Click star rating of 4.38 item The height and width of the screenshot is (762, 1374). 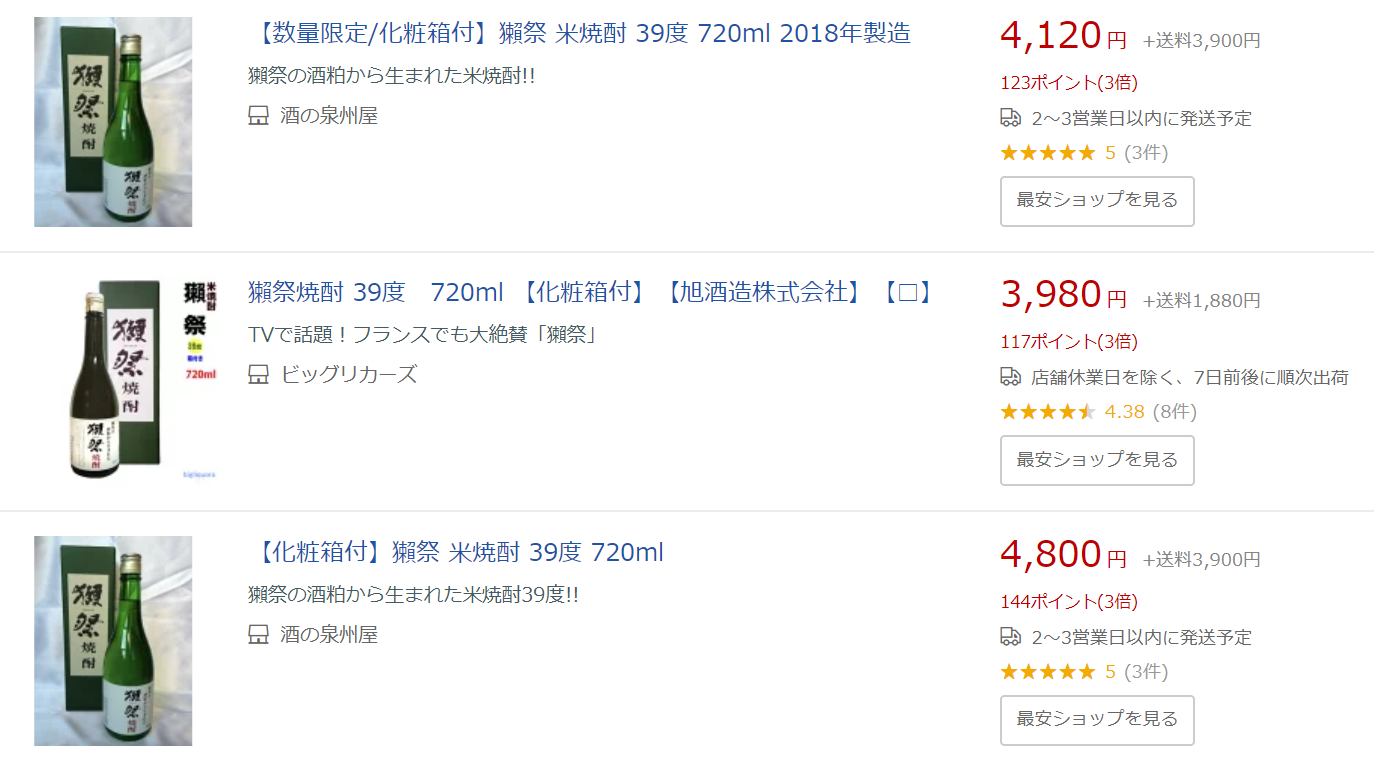[1048, 411]
